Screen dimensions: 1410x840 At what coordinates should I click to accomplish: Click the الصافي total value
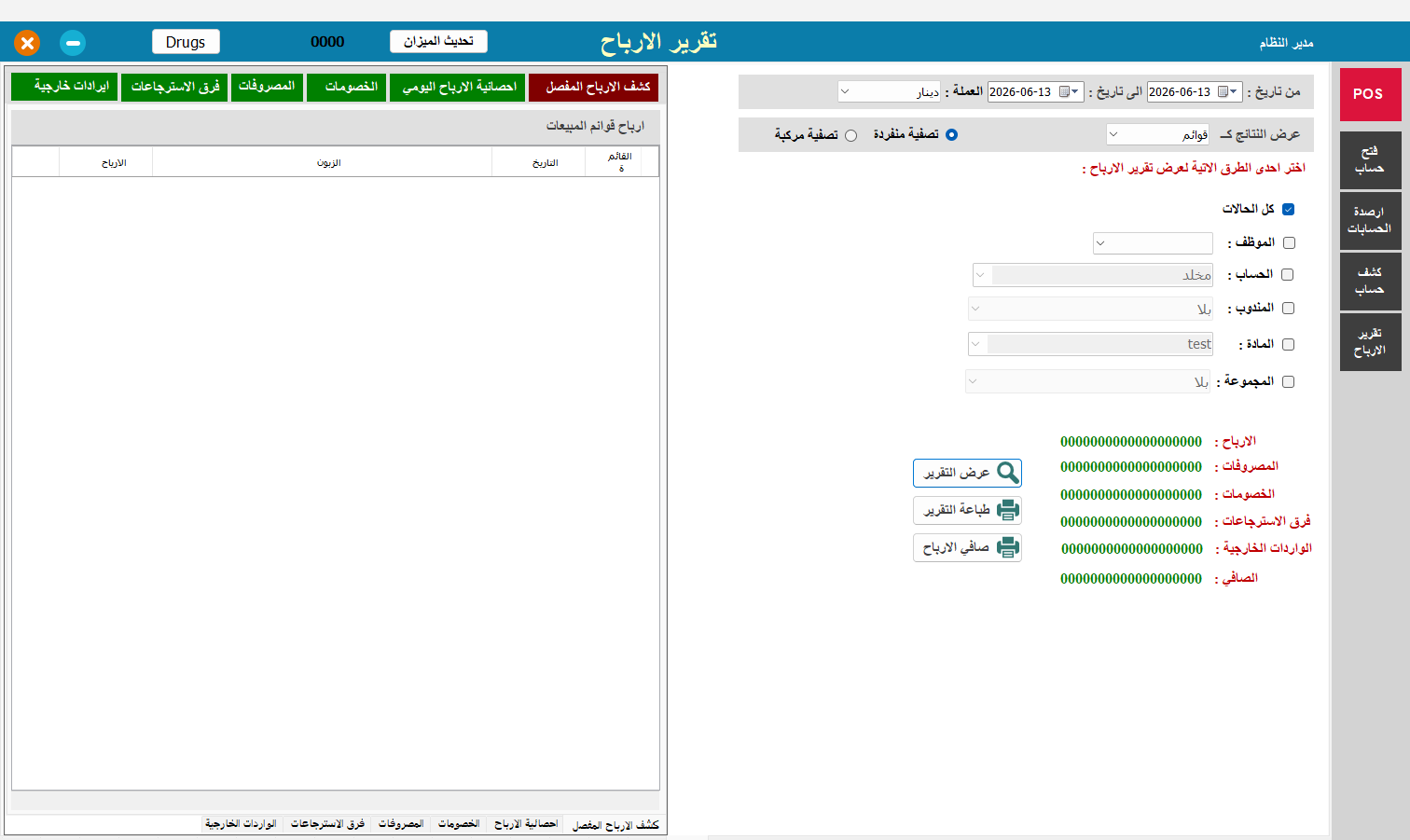1131,579
